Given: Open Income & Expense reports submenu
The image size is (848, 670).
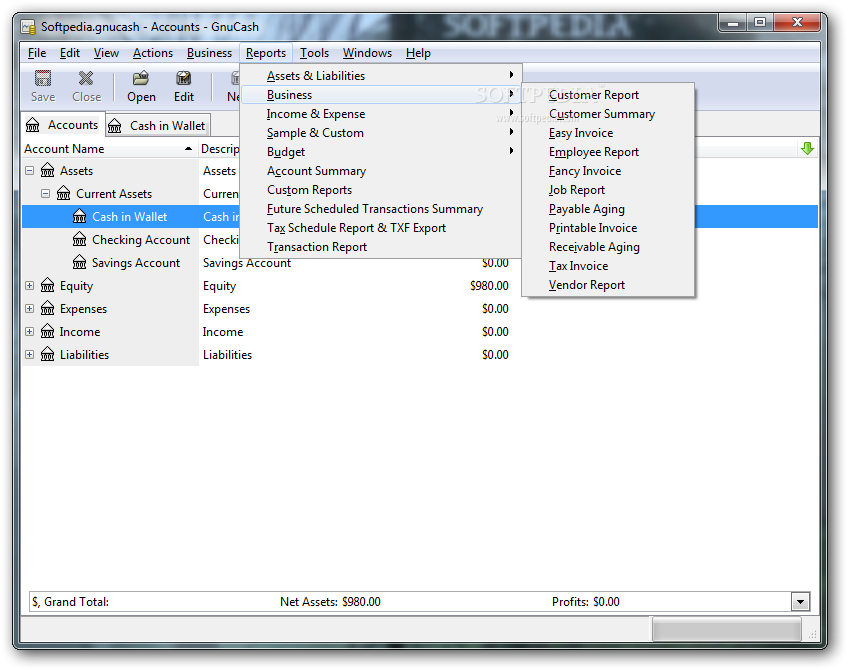Looking at the screenshot, I should [380, 114].
